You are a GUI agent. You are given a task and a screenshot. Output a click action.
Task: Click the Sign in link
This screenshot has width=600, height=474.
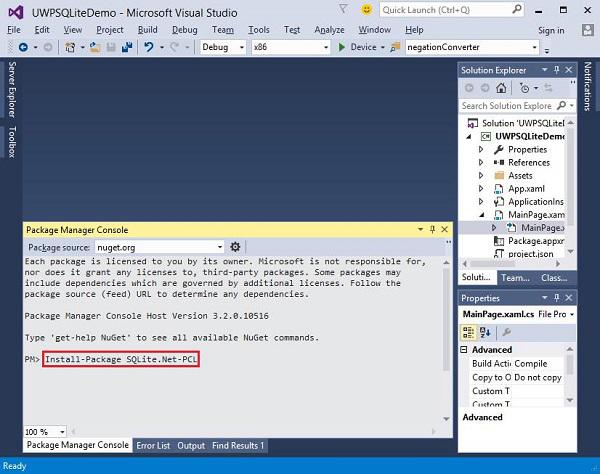(x=550, y=30)
